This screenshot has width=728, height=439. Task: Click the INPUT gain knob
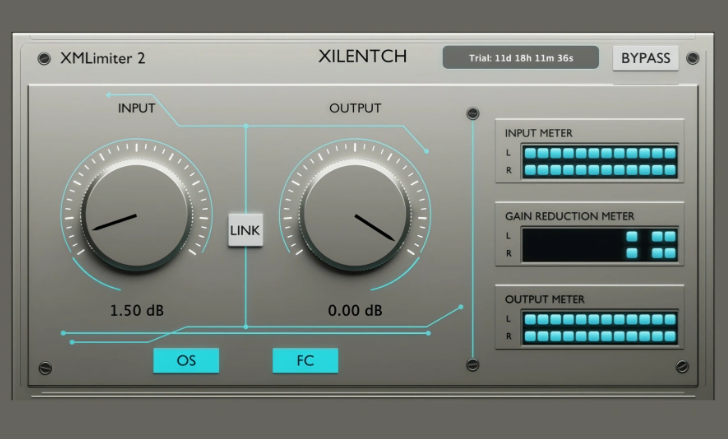coord(136,216)
